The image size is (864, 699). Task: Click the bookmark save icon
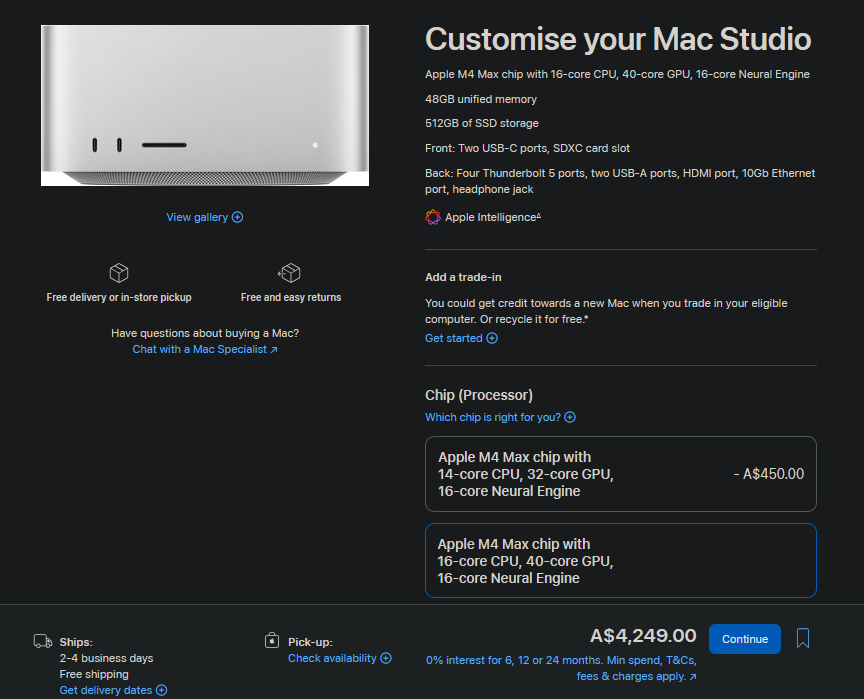tap(803, 638)
